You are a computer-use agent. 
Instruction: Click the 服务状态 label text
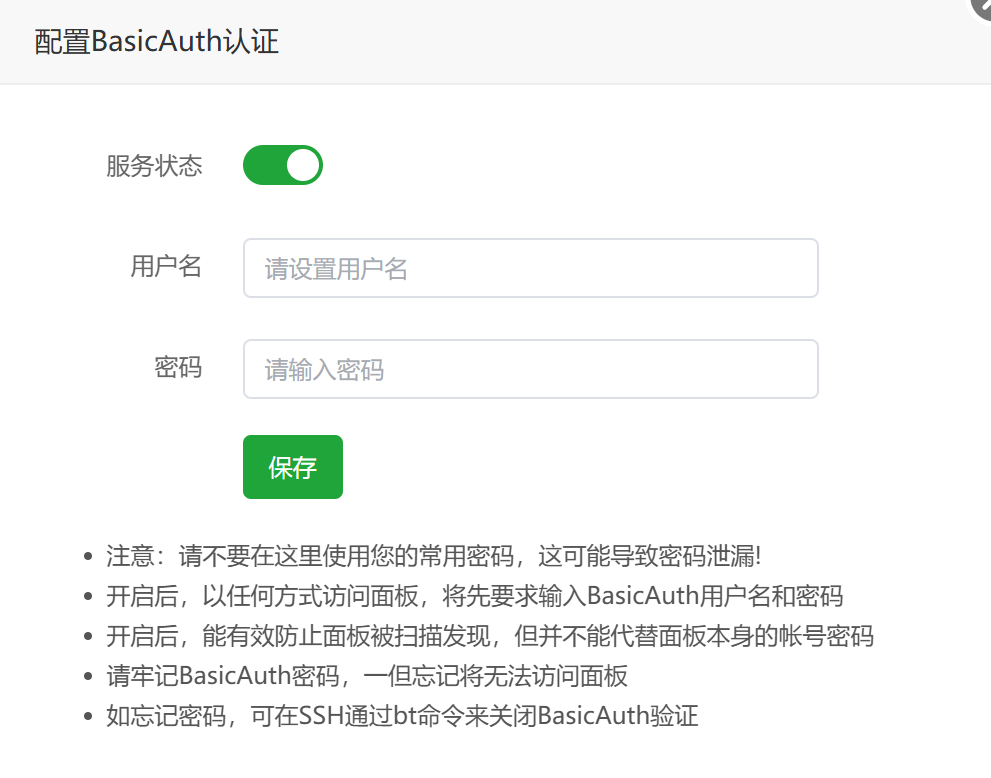(155, 166)
